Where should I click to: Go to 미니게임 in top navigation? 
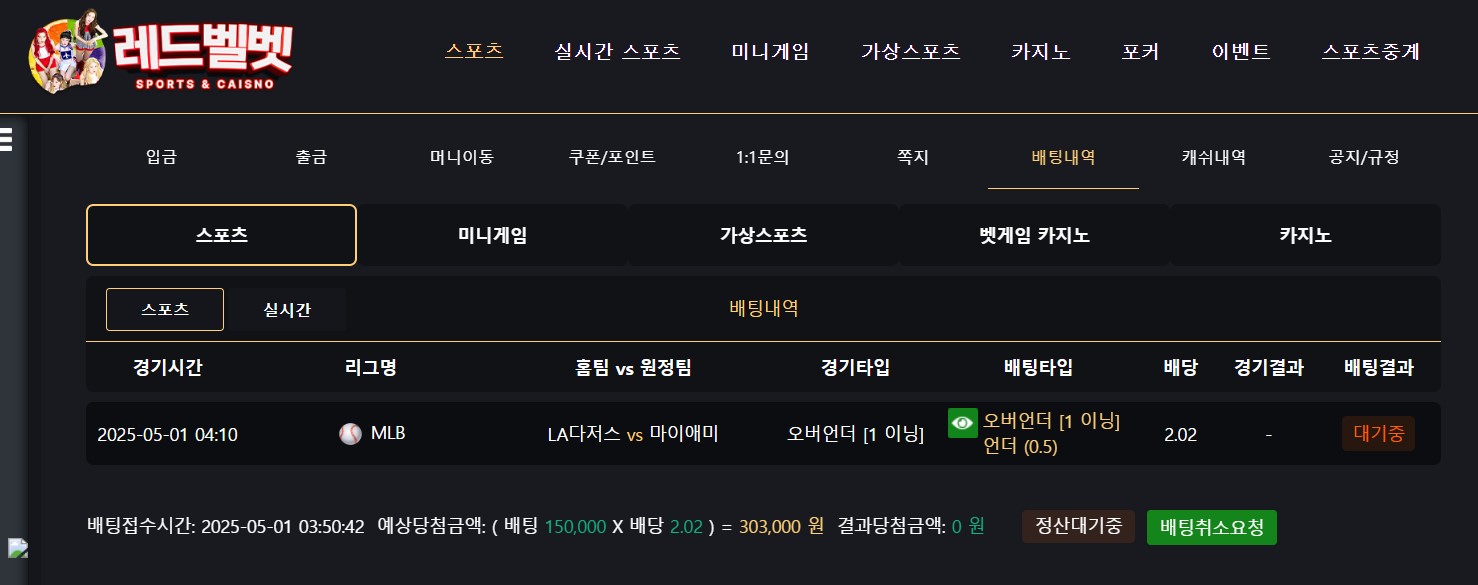tap(770, 52)
